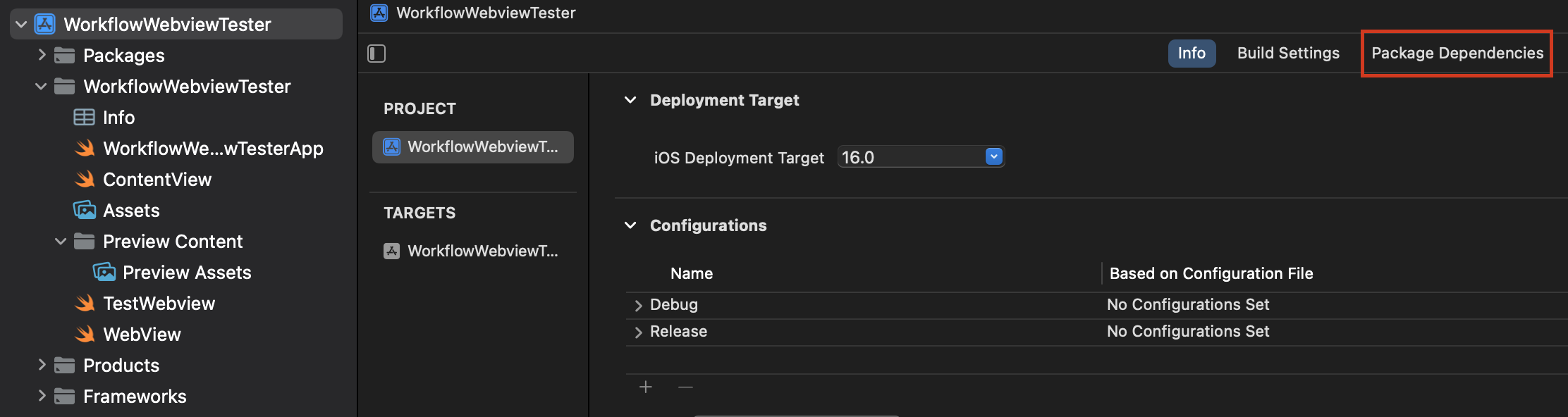The height and width of the screenshot is (417, 1568).
Task: Click the Name column header
Action: tap(692, 273)
